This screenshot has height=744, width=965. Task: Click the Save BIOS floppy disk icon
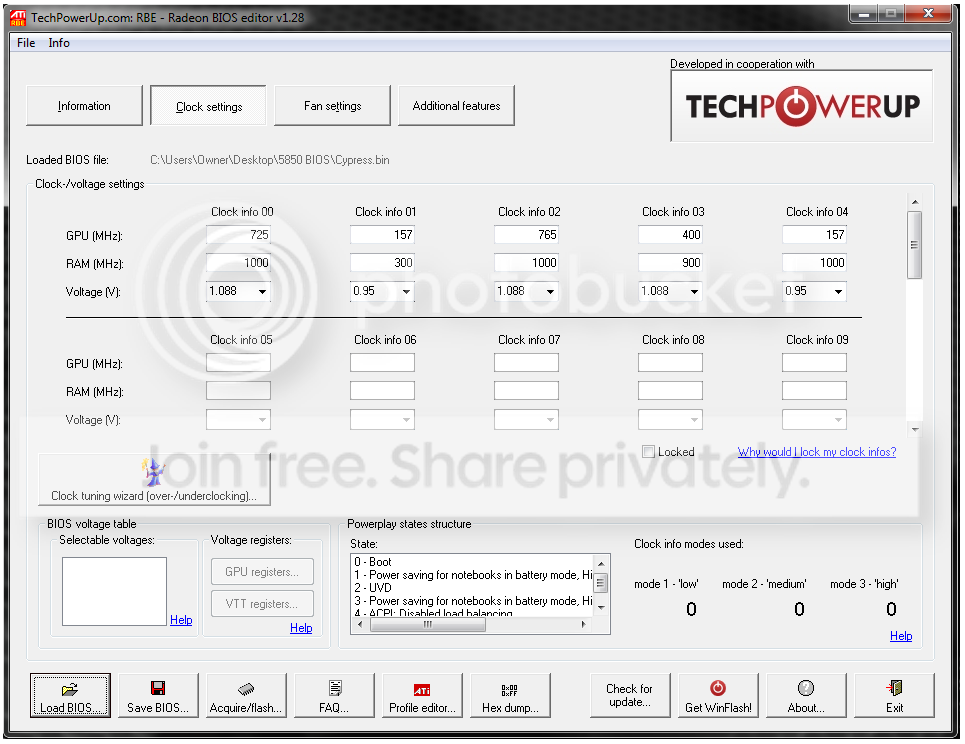157,689
